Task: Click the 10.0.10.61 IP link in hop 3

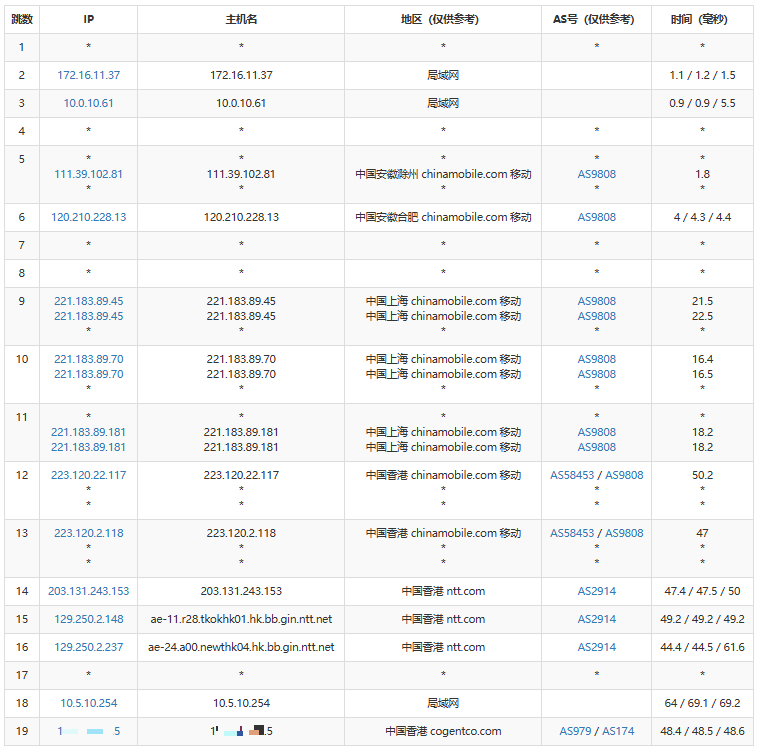Action: pyautogui.click(x=89, y=103)
